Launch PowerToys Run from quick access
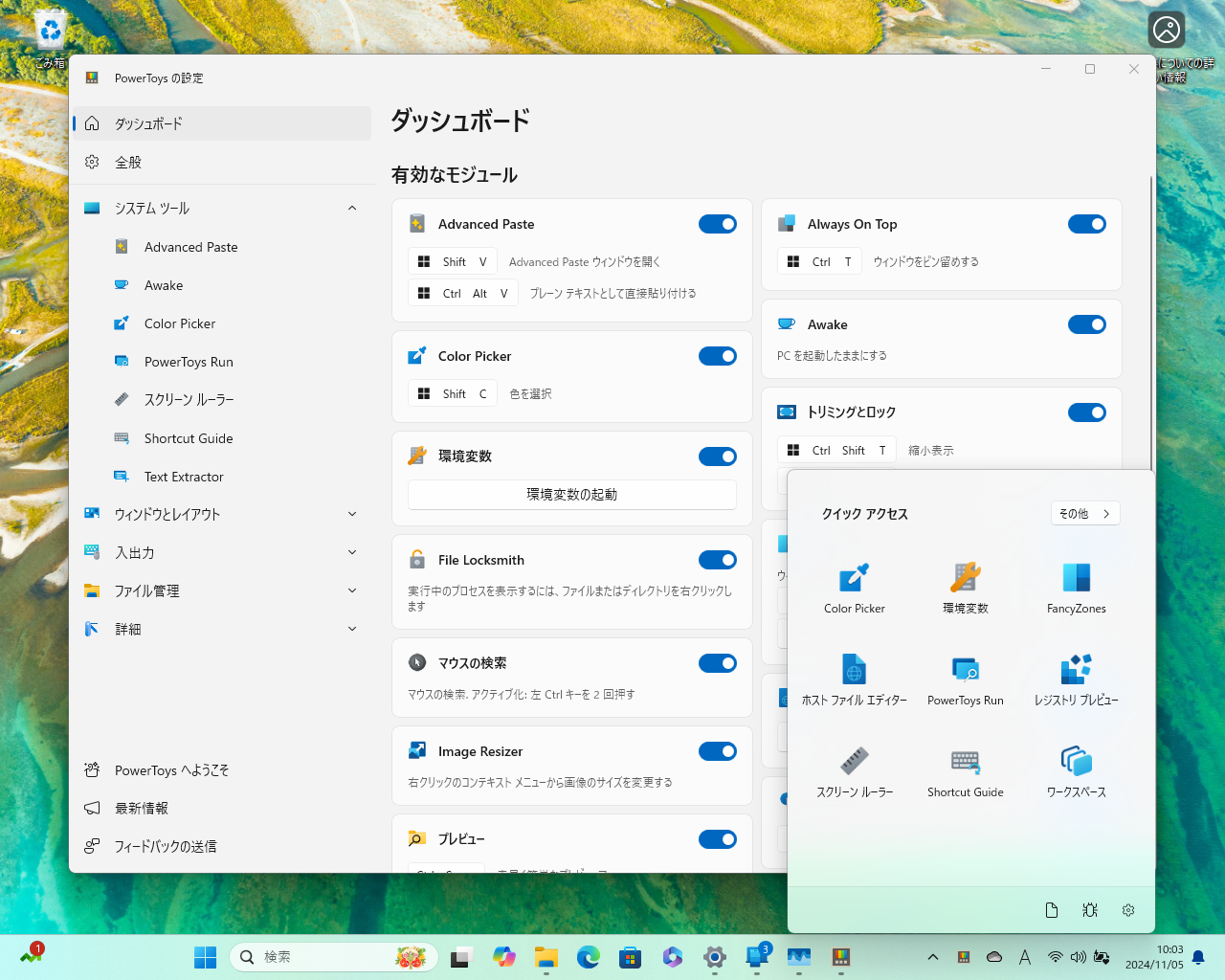1225x980 pixels. 965,679
